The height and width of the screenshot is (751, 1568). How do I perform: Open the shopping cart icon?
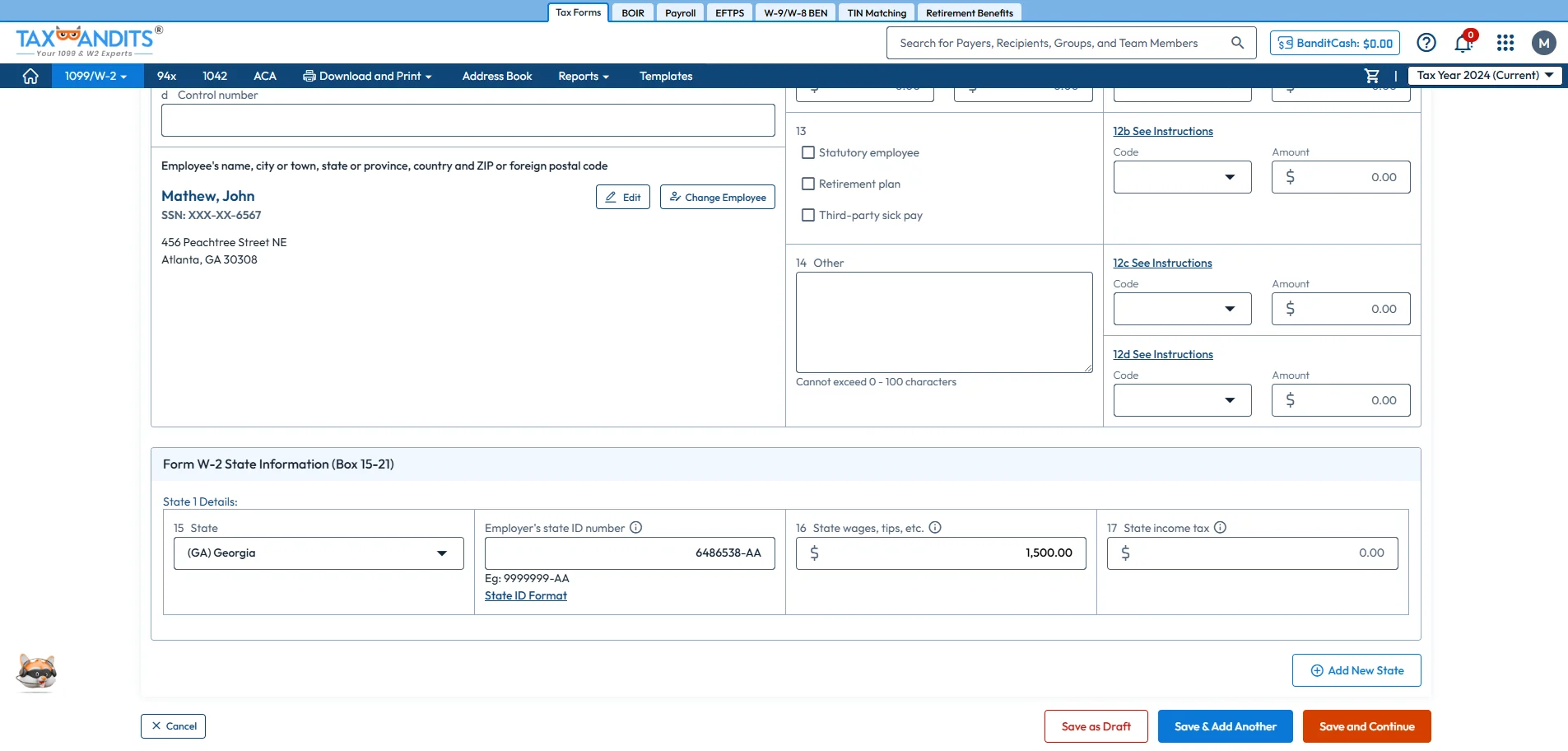coord(1371,76)
